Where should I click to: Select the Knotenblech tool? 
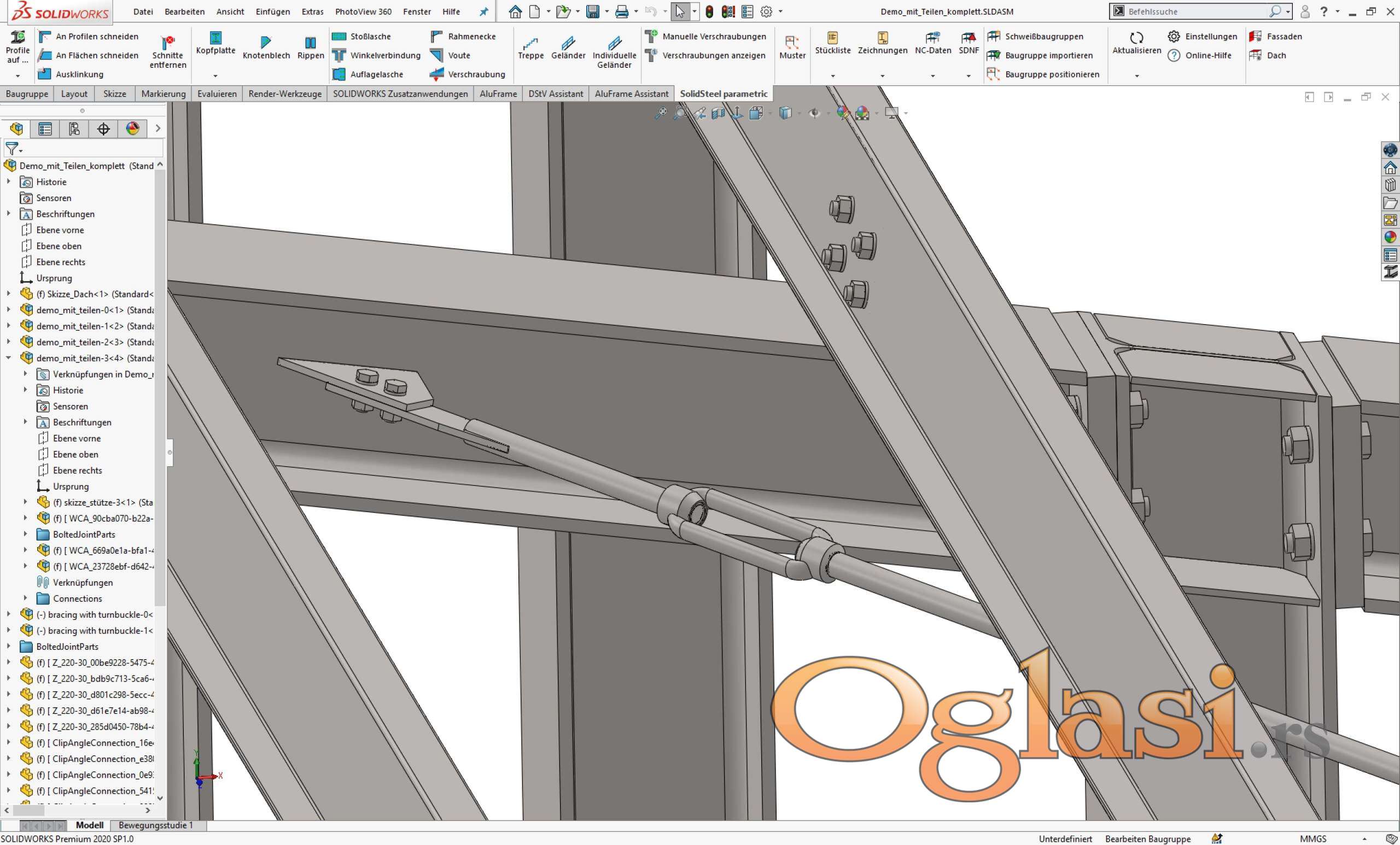point(266,42)
